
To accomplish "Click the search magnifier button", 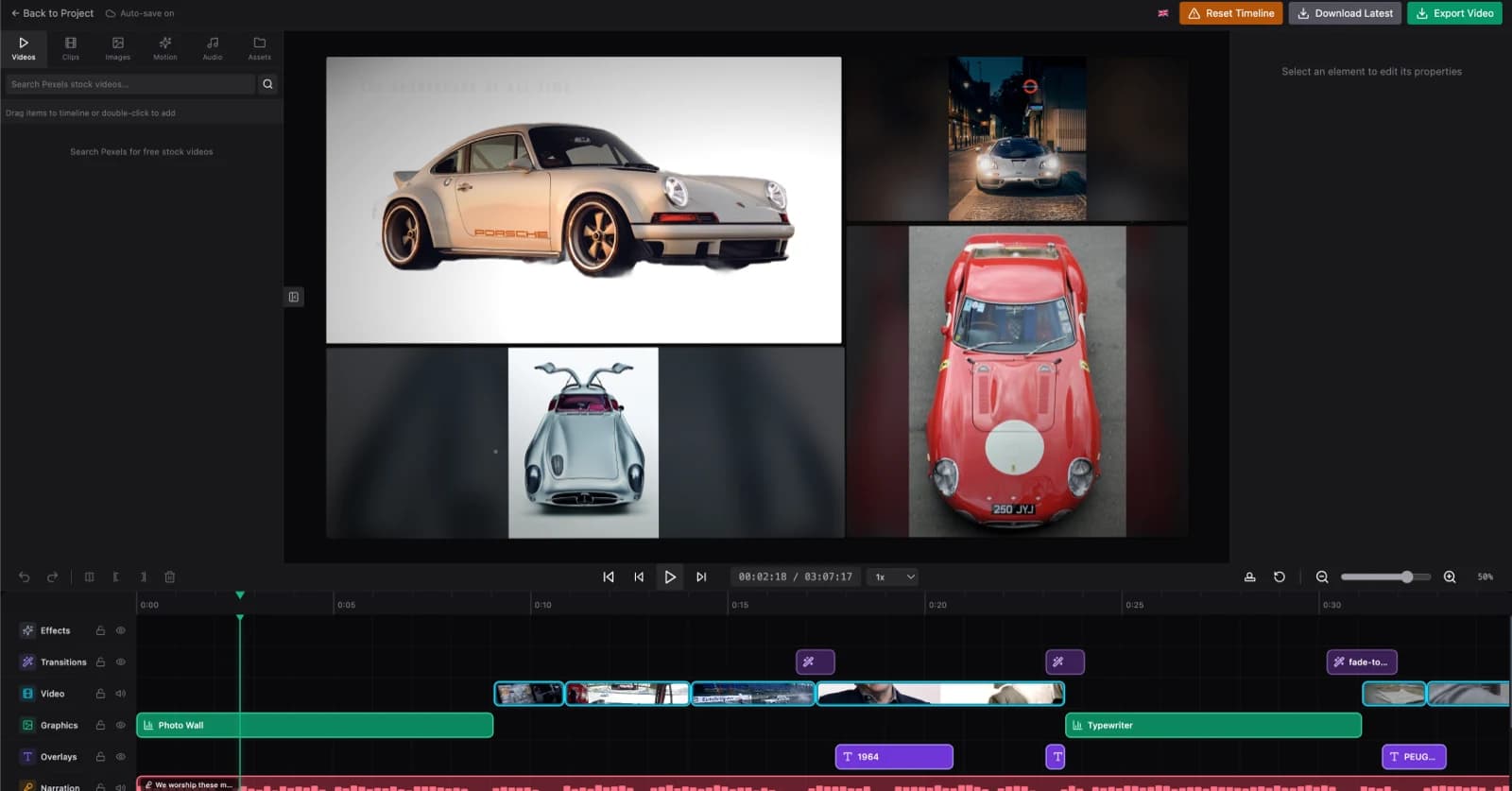I will pyautogui.click(x=267, y=84).
